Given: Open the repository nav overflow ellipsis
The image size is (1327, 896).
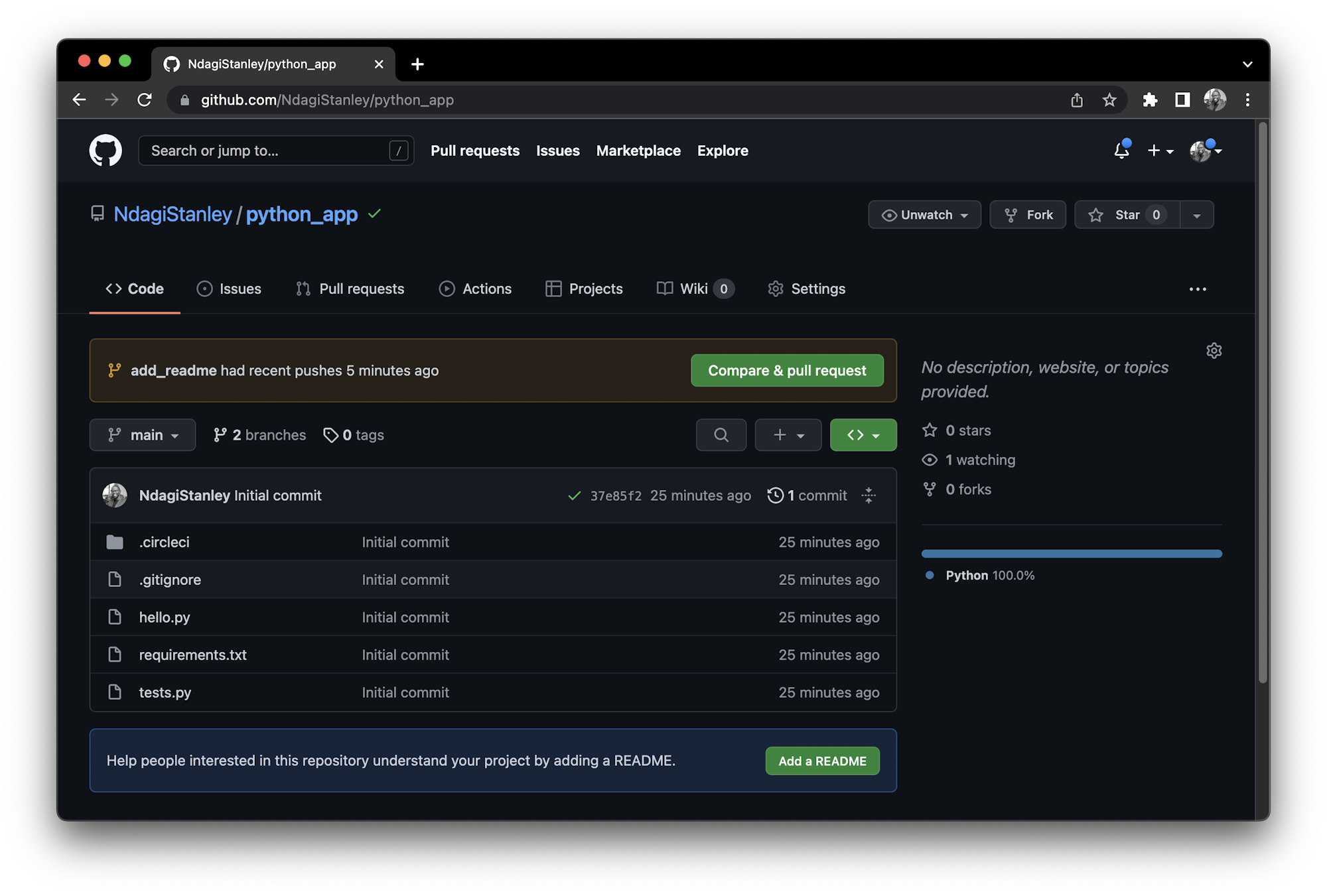Looking at the screenshot, I should coord(1198,289).
